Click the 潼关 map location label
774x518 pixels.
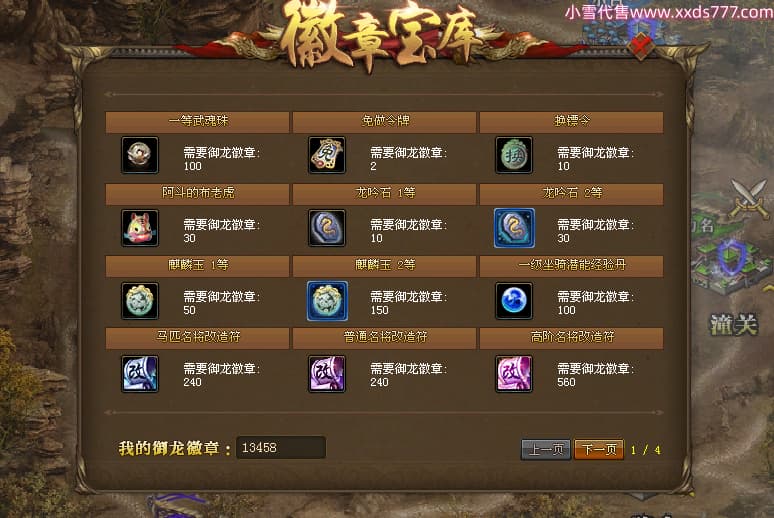click(x=734, y=324)
